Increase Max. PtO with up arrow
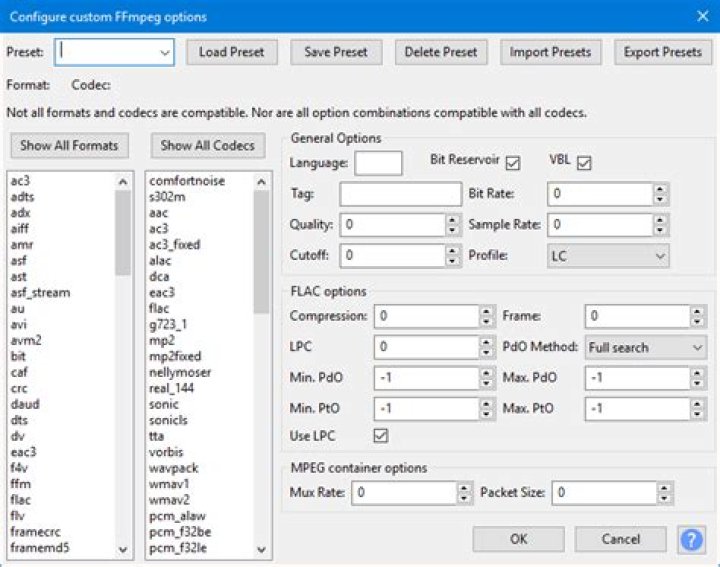This screenshot has width=720, height=567. [698, 403]
